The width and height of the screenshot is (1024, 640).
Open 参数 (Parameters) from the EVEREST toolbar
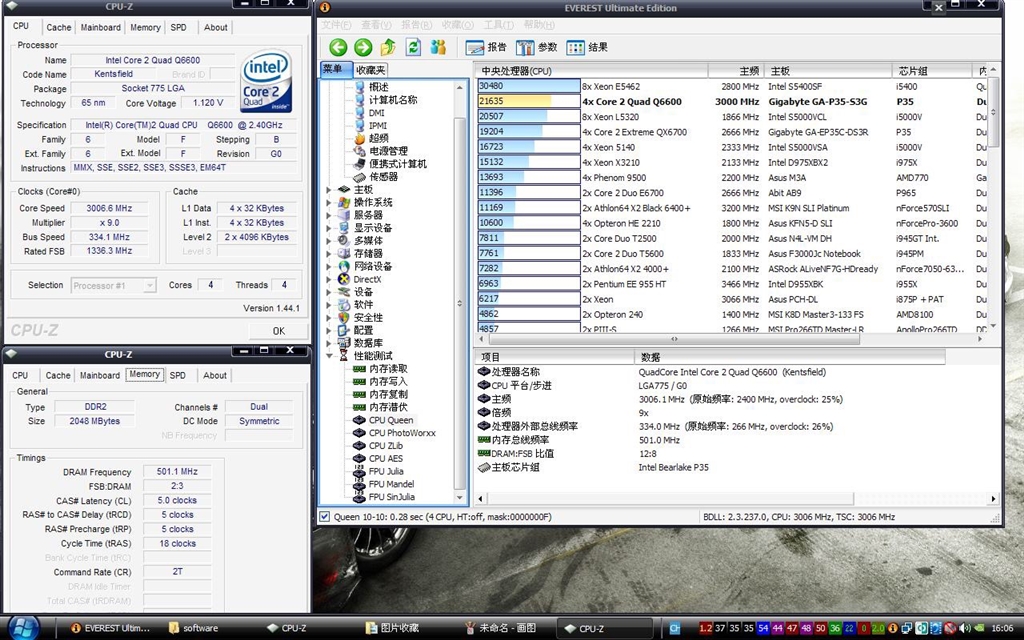click(536, 47)
